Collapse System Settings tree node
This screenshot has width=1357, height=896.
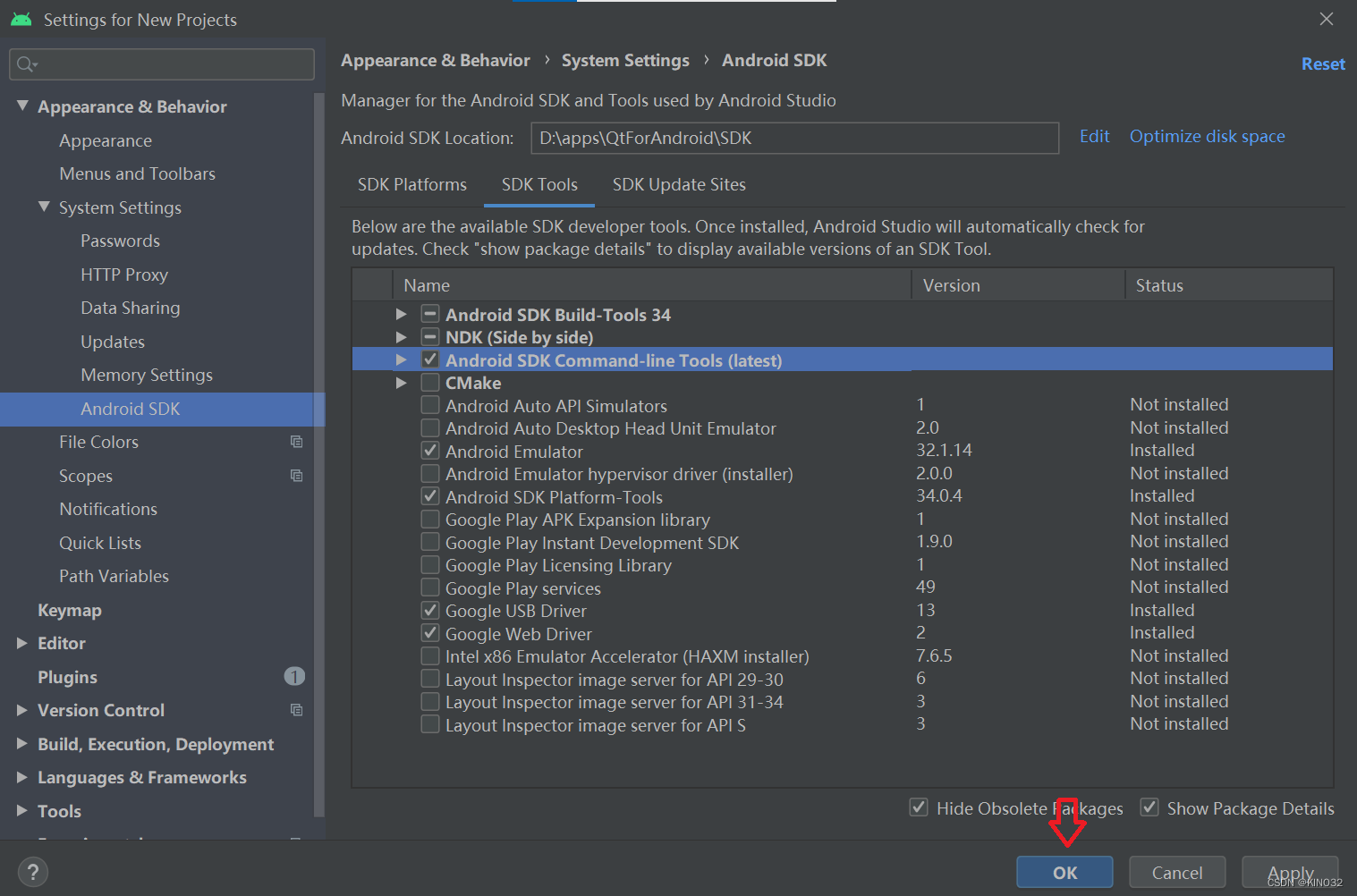tap(44, 207)
